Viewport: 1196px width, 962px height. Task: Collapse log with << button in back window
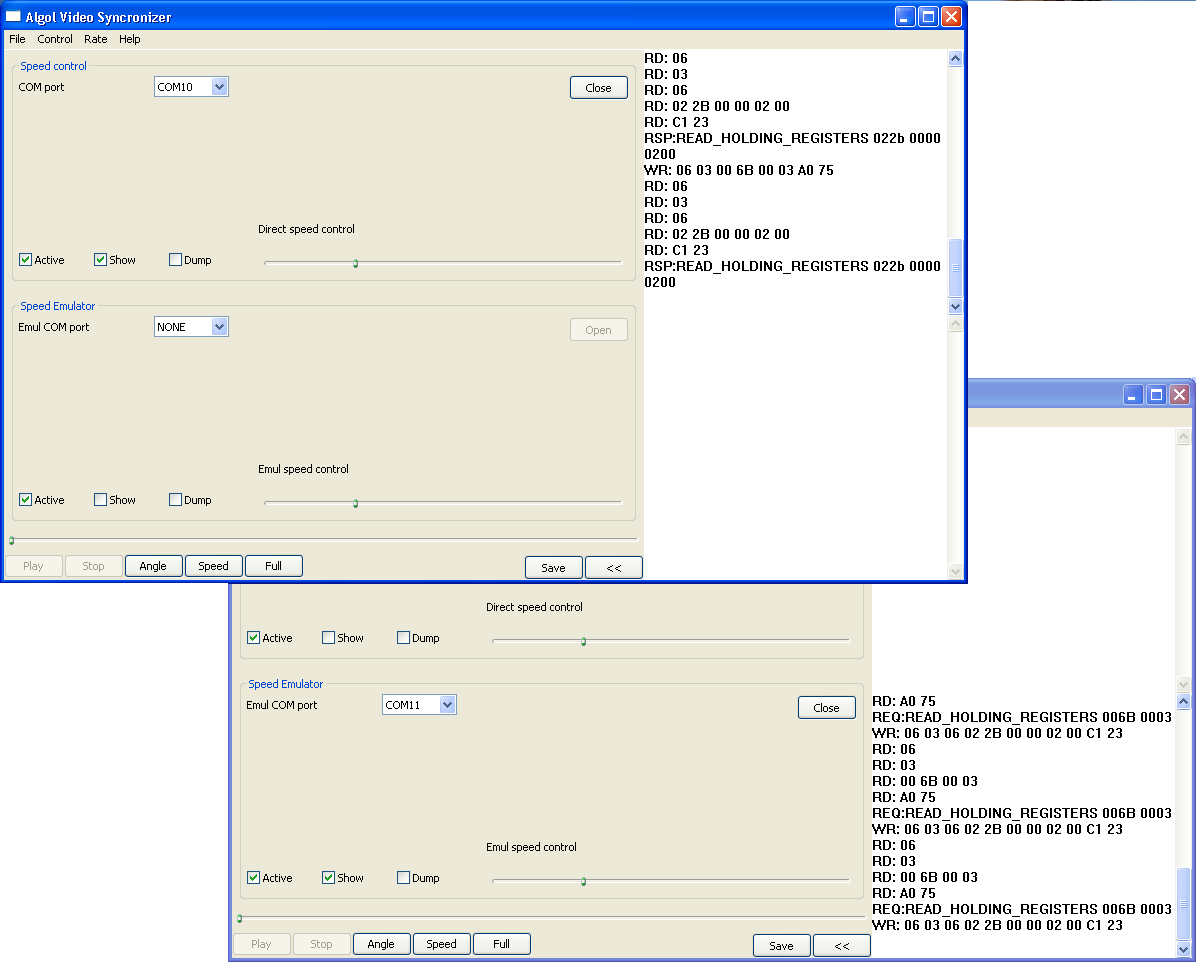[x=842, y=945]
